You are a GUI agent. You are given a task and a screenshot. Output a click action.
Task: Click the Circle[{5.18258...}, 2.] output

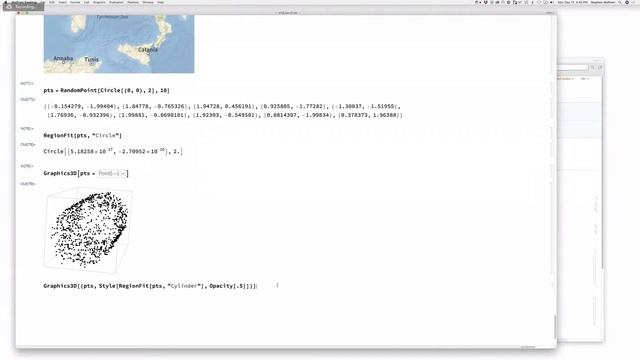(113, 151)
